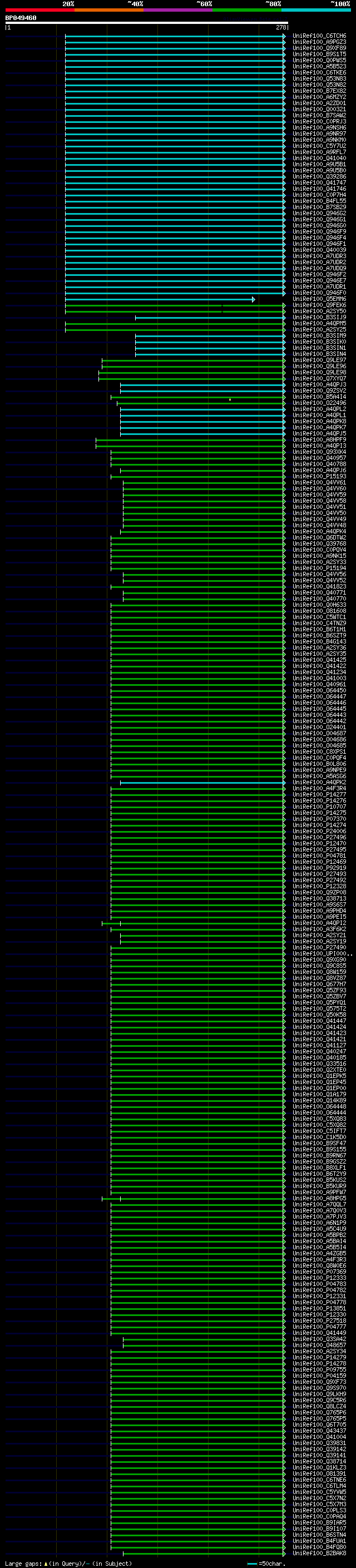Image resolution: width=356 pixels, height=1568 pixels.
Task: Click the =50char. scale legend
Action: [x=266, y=1564]
